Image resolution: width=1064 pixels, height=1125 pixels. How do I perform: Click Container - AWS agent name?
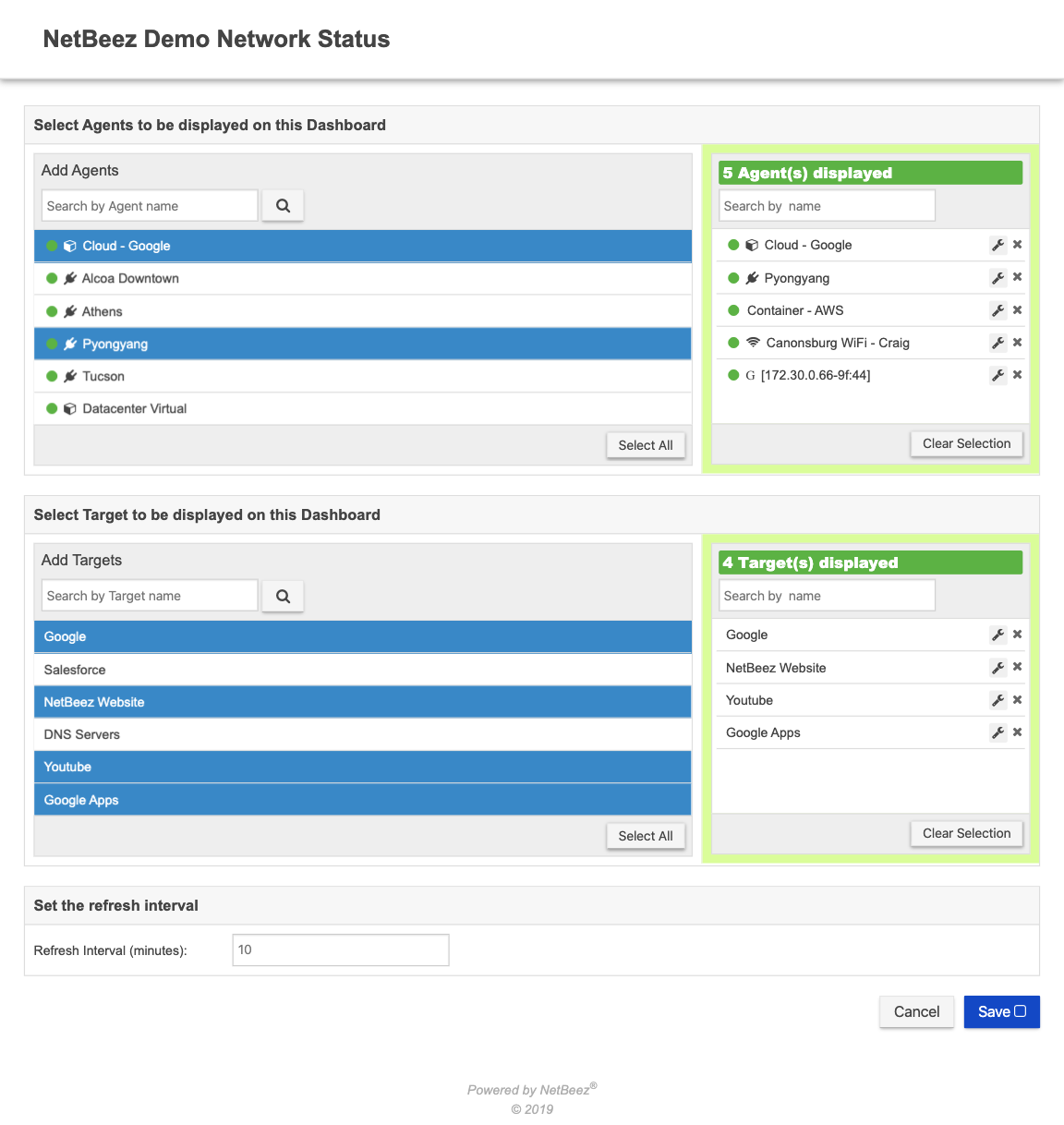coord(795,310)
